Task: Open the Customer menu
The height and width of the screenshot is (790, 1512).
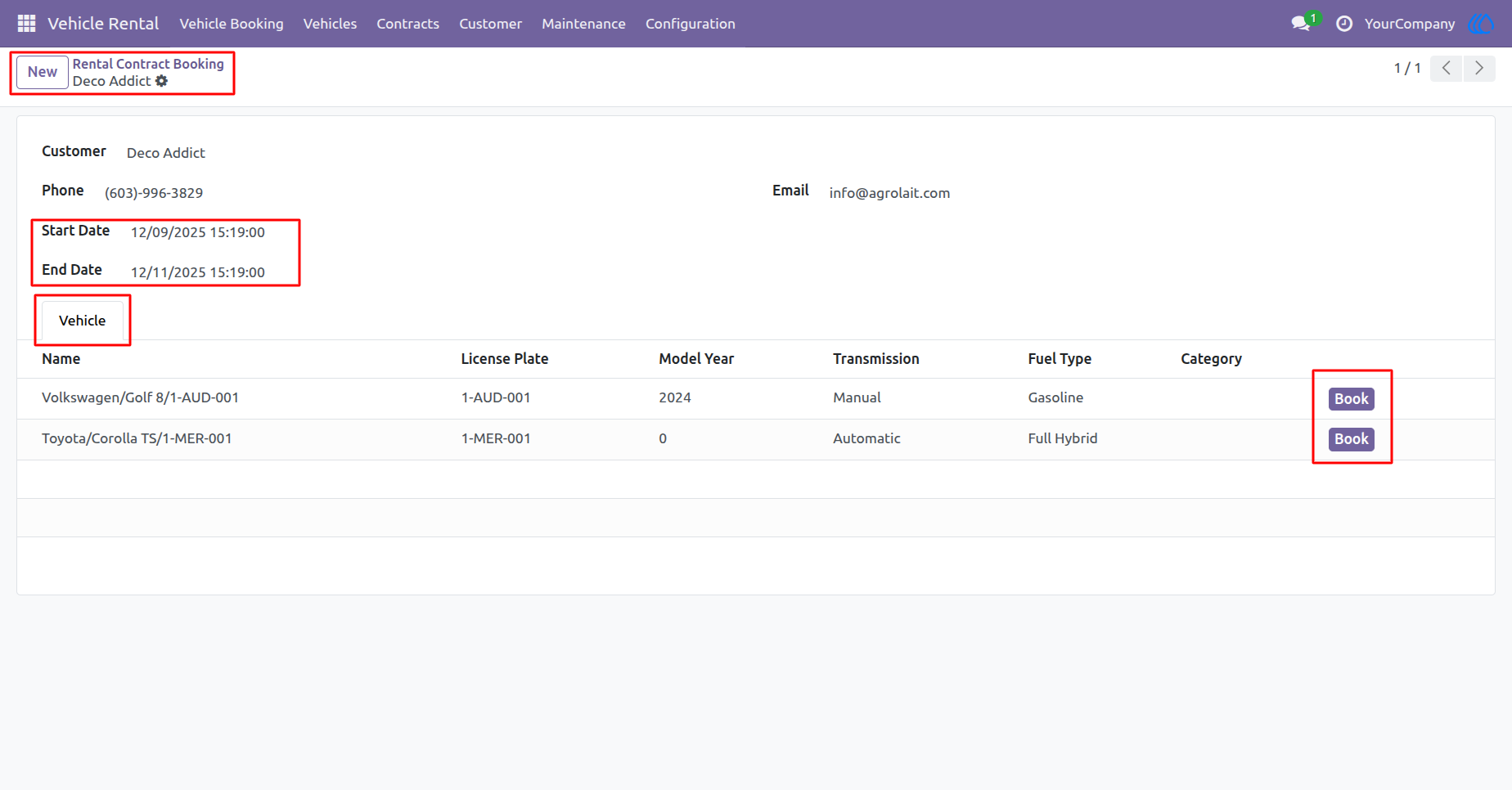Action: (x=490, y=24)
